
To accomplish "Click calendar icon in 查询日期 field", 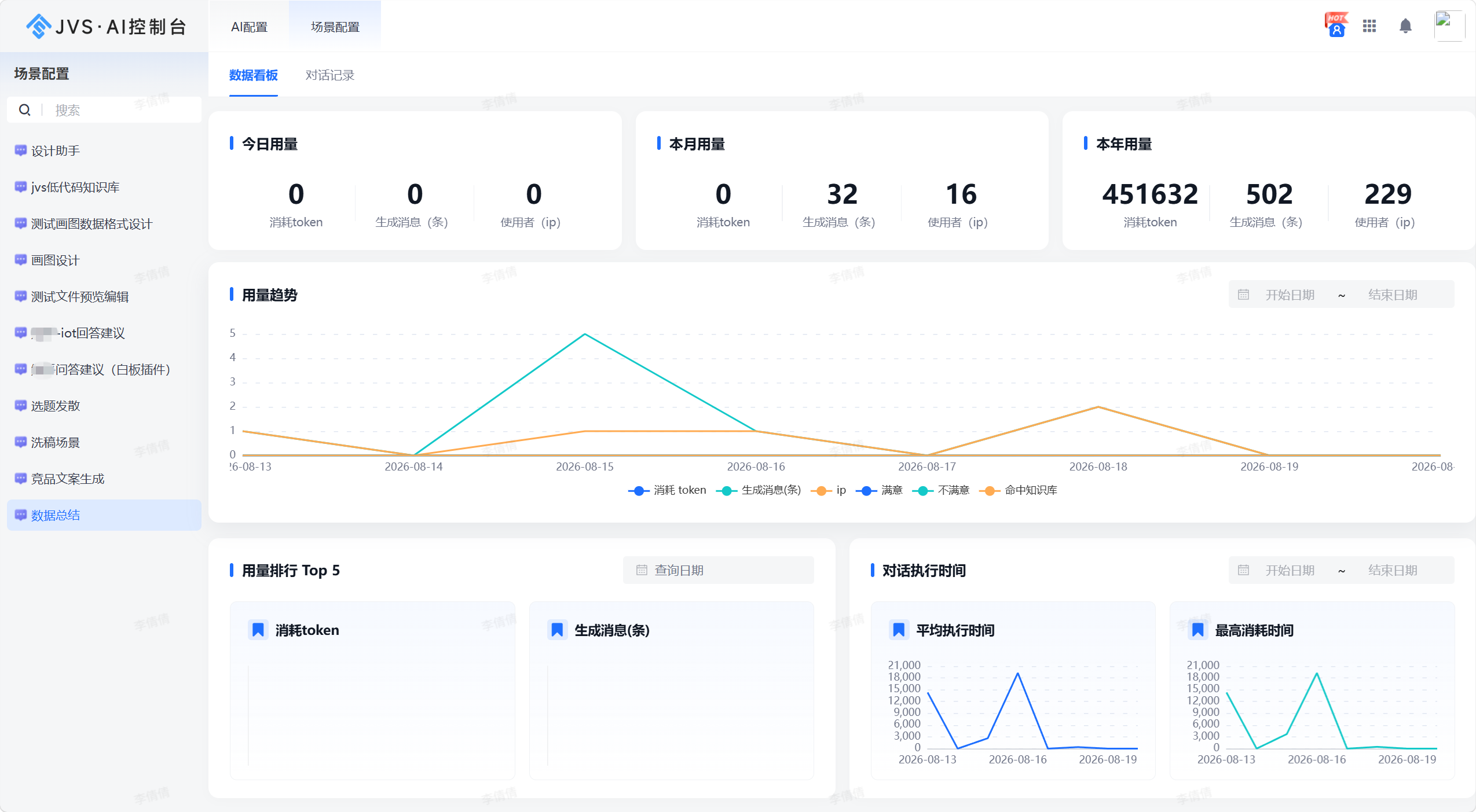I will [642, 570].
